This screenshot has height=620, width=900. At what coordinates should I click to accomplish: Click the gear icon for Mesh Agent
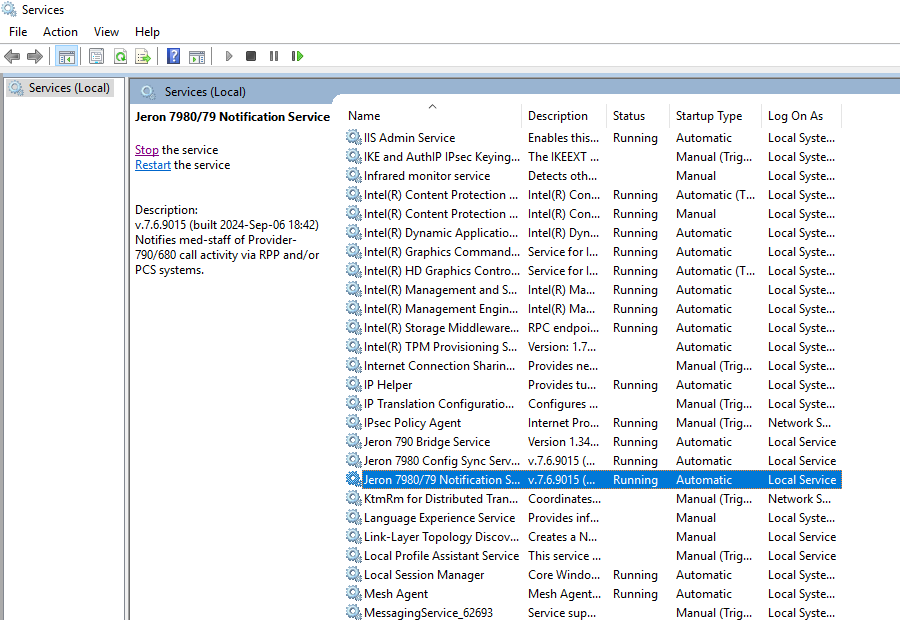pyautogui.click(x=354, y=593)
